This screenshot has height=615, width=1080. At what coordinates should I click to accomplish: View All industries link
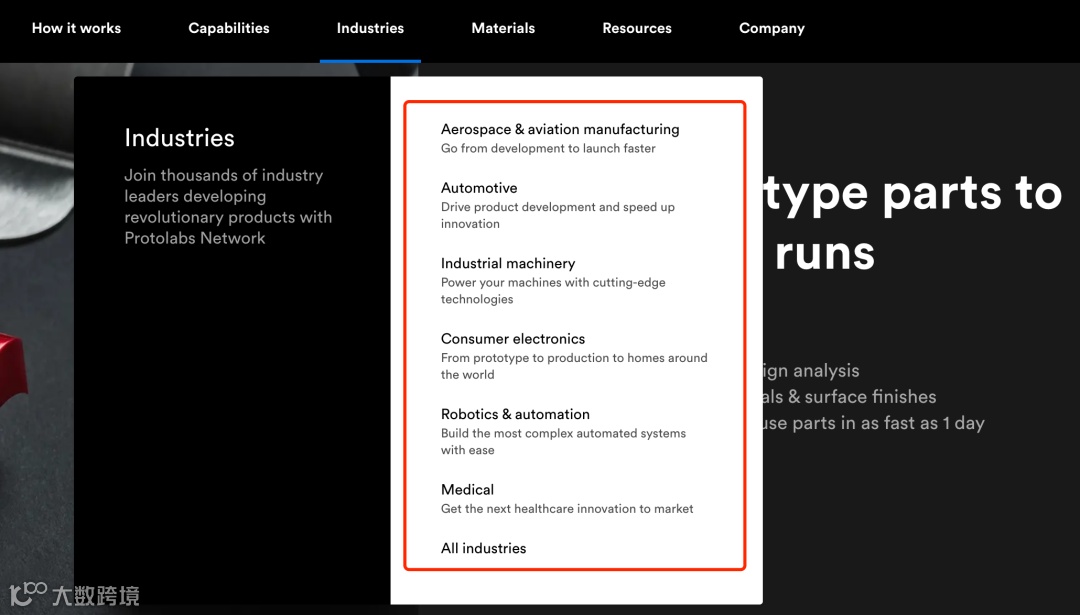pos(484,548)
